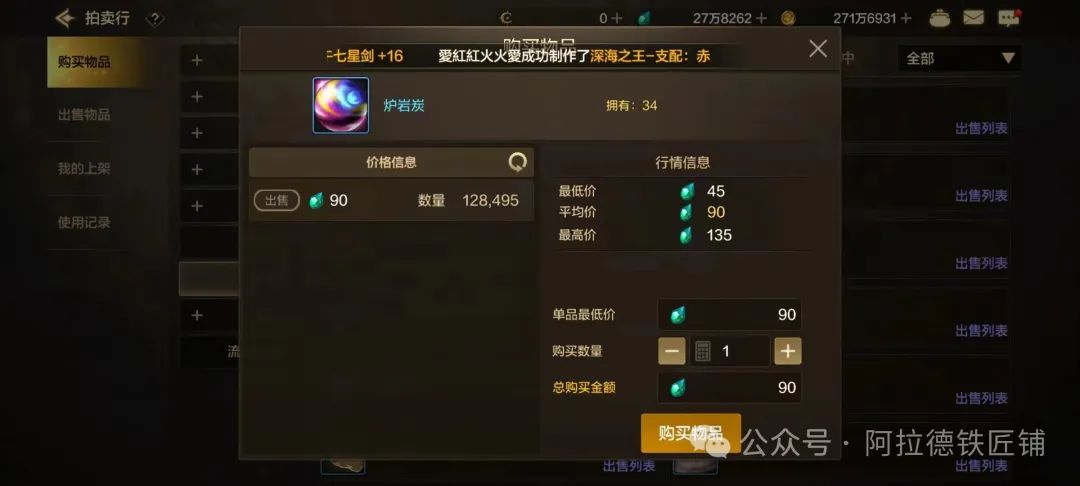This screenshot has width=1080, height=486.
Task: Select the 出售 listing row at 90
Action: tap(391, 200)
